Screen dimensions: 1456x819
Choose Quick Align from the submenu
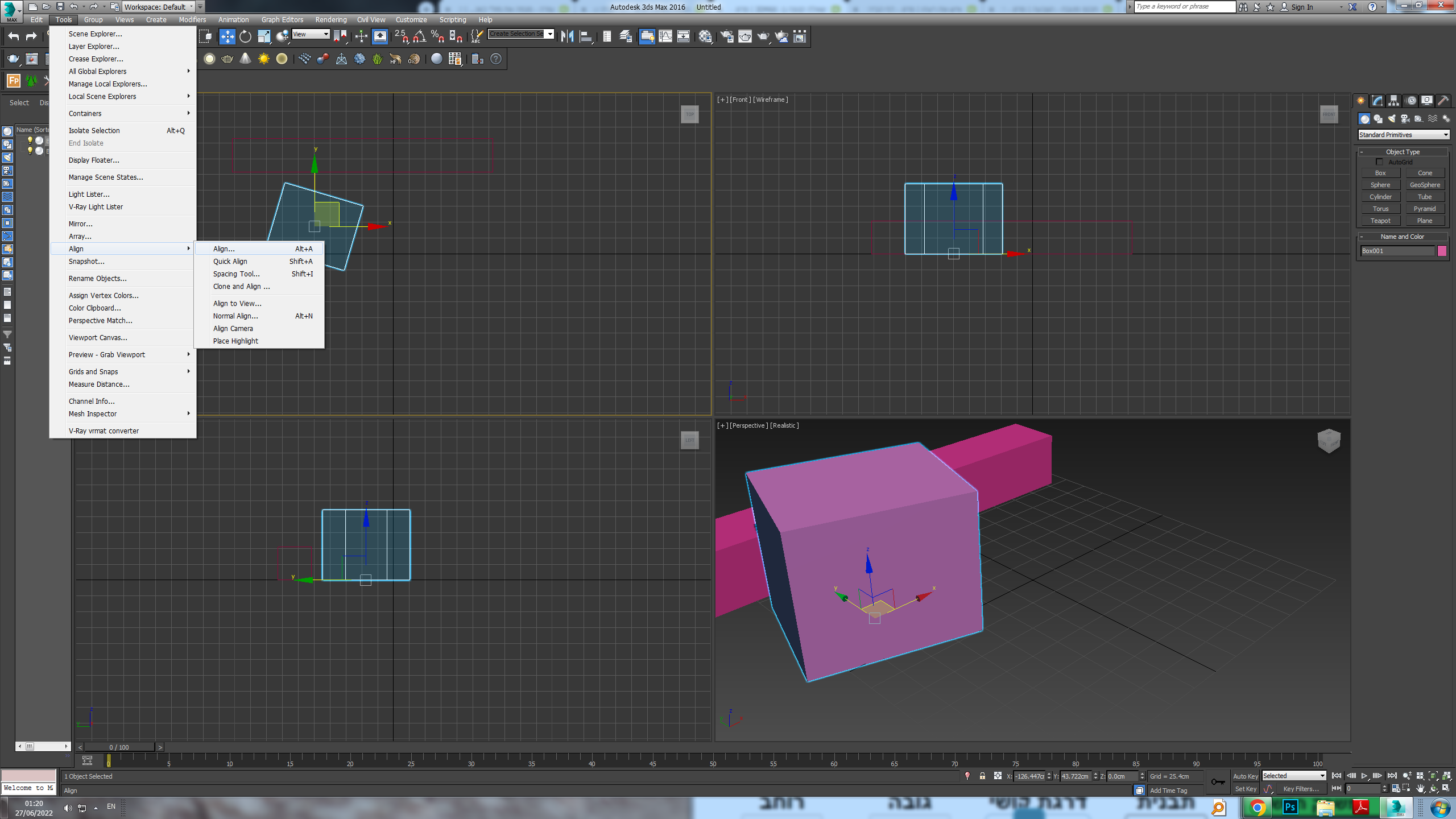click(x=230, y=262)
